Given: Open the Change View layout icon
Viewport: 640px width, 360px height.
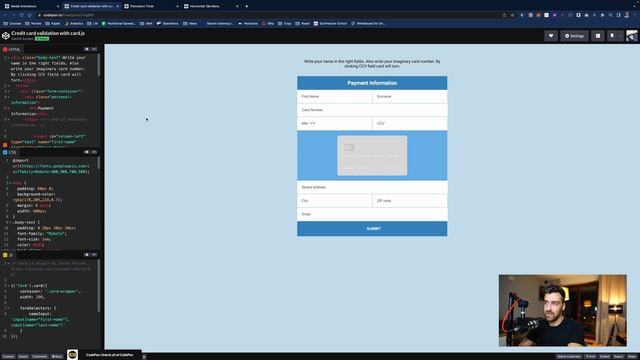Looking at the screenshot, I should 598,36.
